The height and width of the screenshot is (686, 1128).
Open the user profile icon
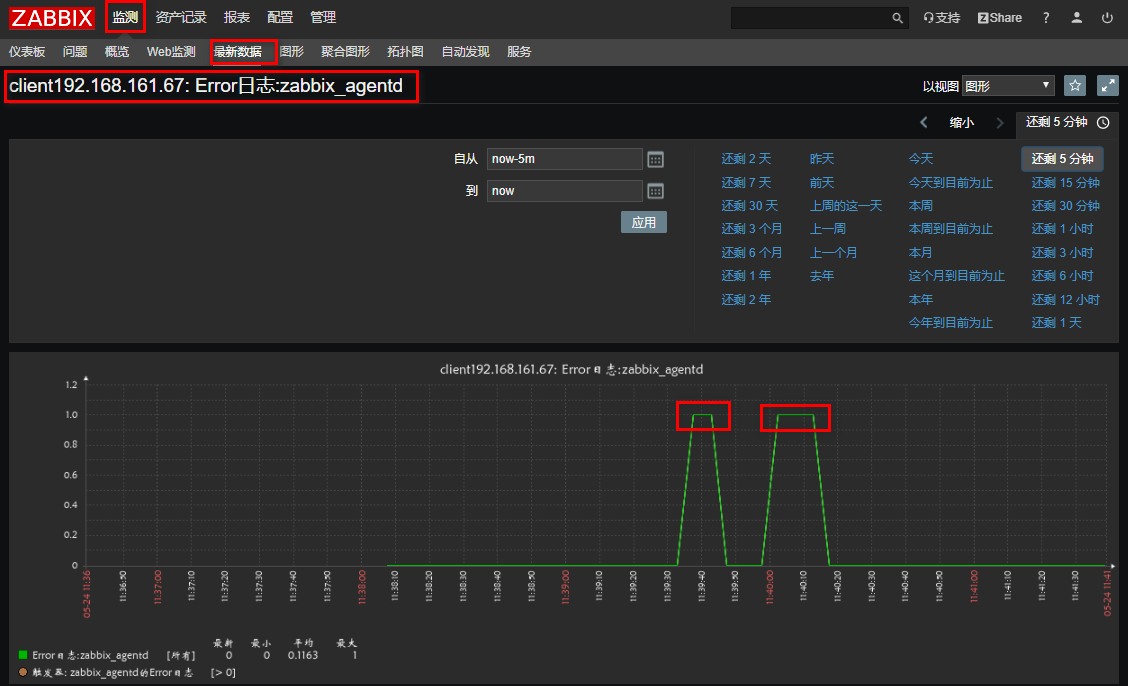click(1076, 18)
